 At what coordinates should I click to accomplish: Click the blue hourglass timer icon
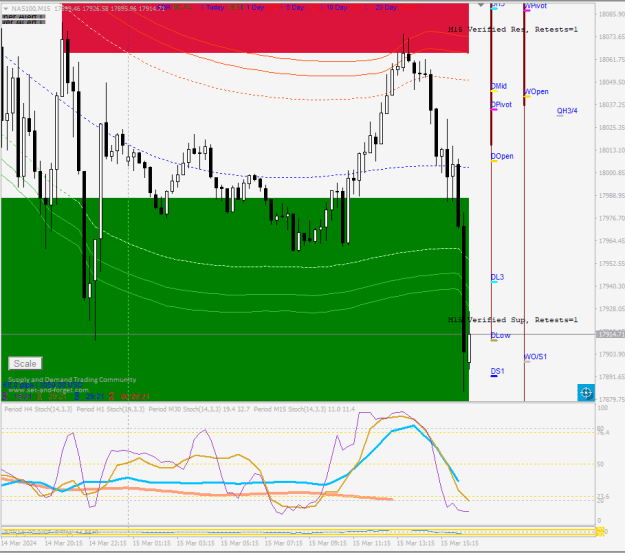tap(77, 396)
